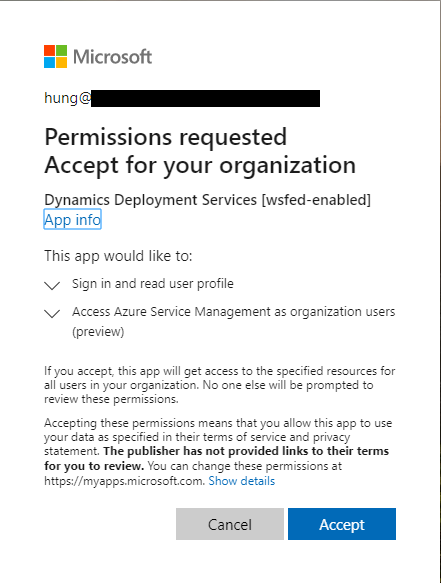This screenshot has height=583, width=441.
Task: Select the hung@ account email text
Action: click(x=67, y=98)
